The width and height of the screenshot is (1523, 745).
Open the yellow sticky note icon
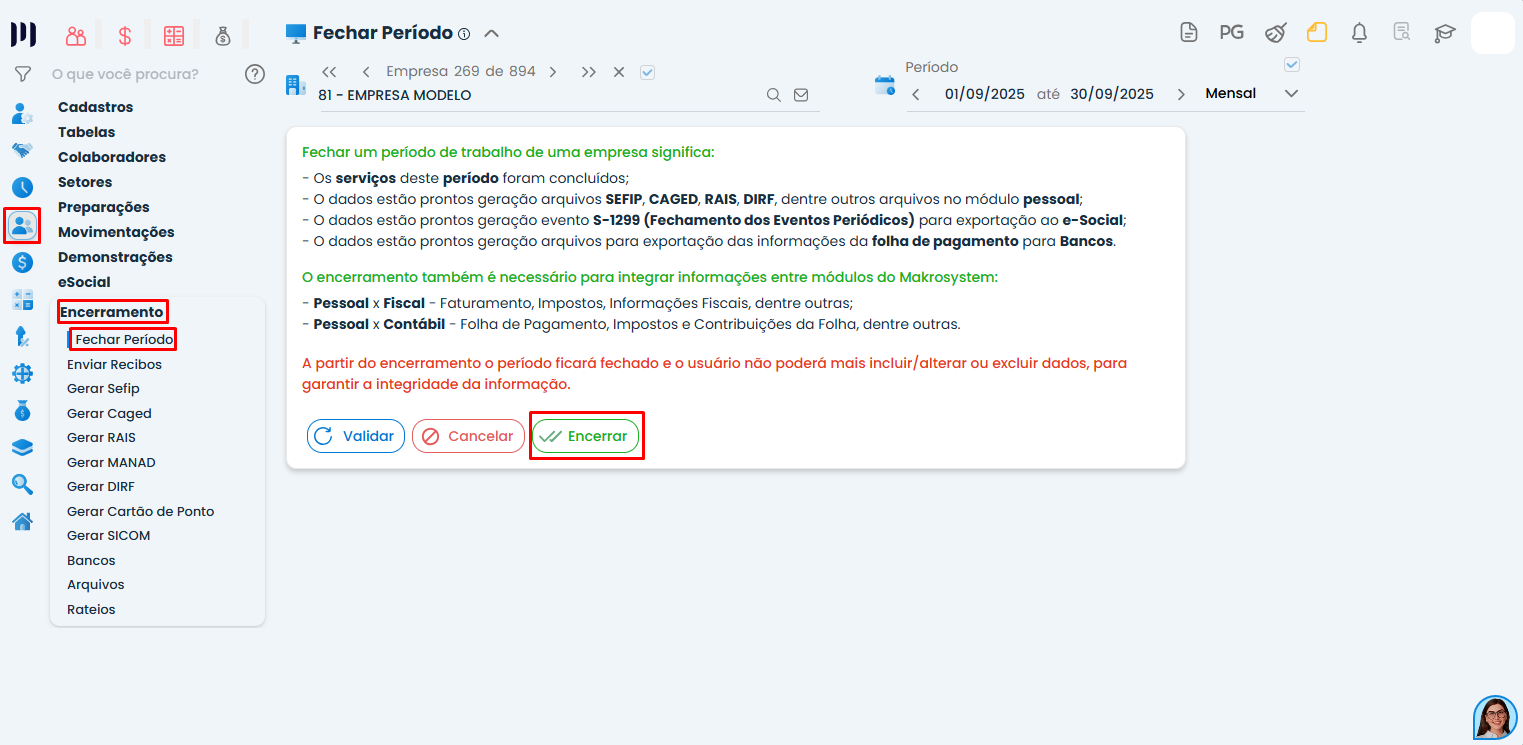tap(1317, 32)
